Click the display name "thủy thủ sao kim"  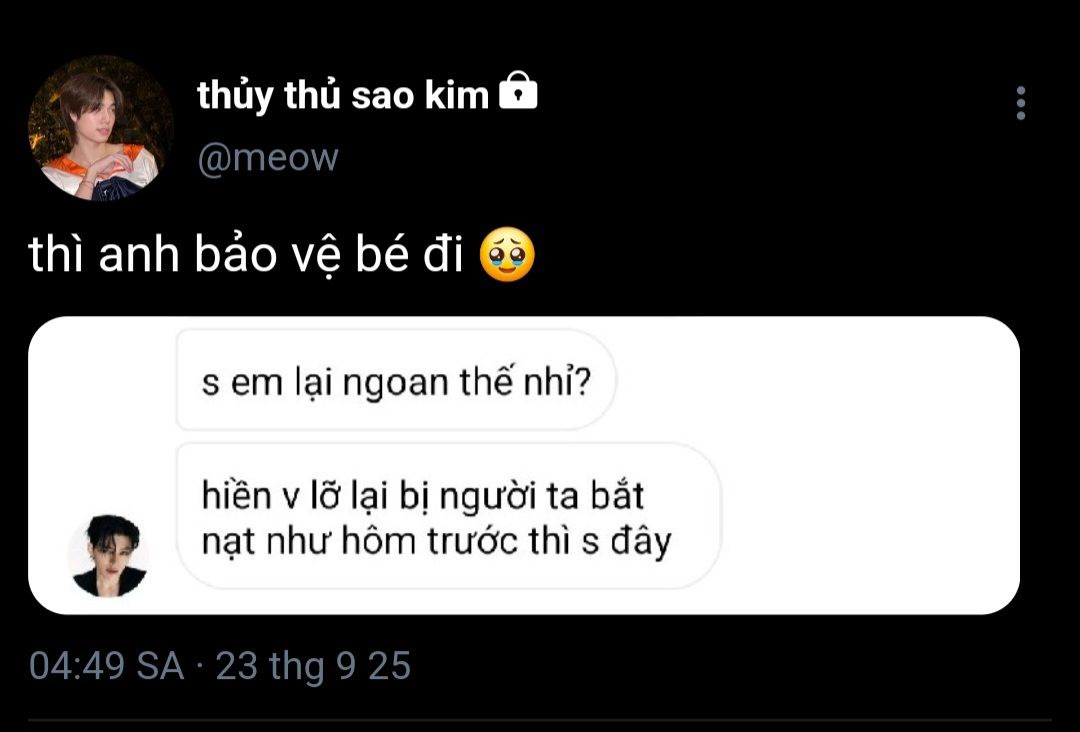pyautogui.click(x=343, y=95)
